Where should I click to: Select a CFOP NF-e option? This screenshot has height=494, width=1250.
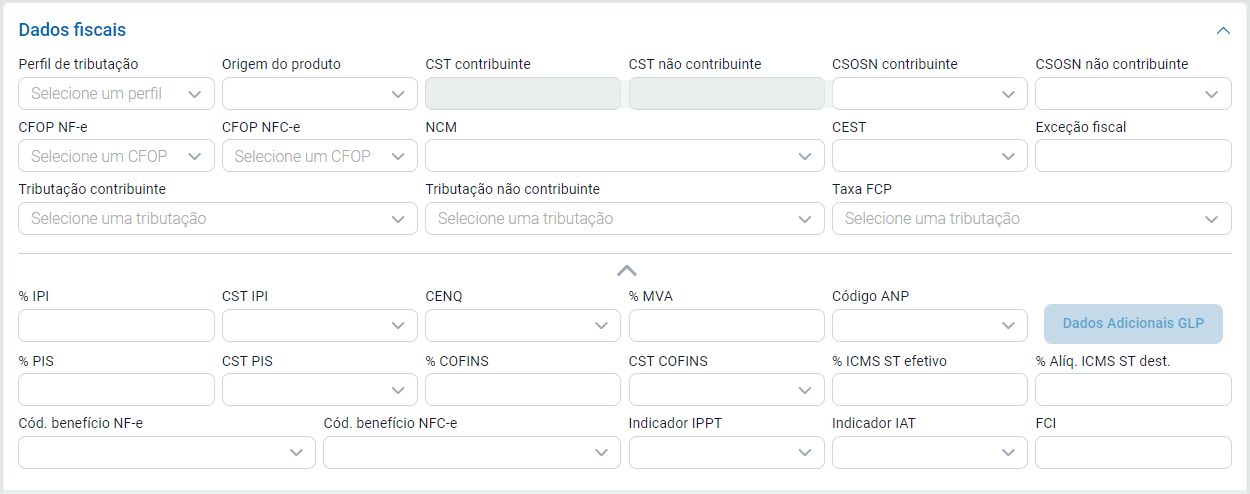click(x=116, y=156)
